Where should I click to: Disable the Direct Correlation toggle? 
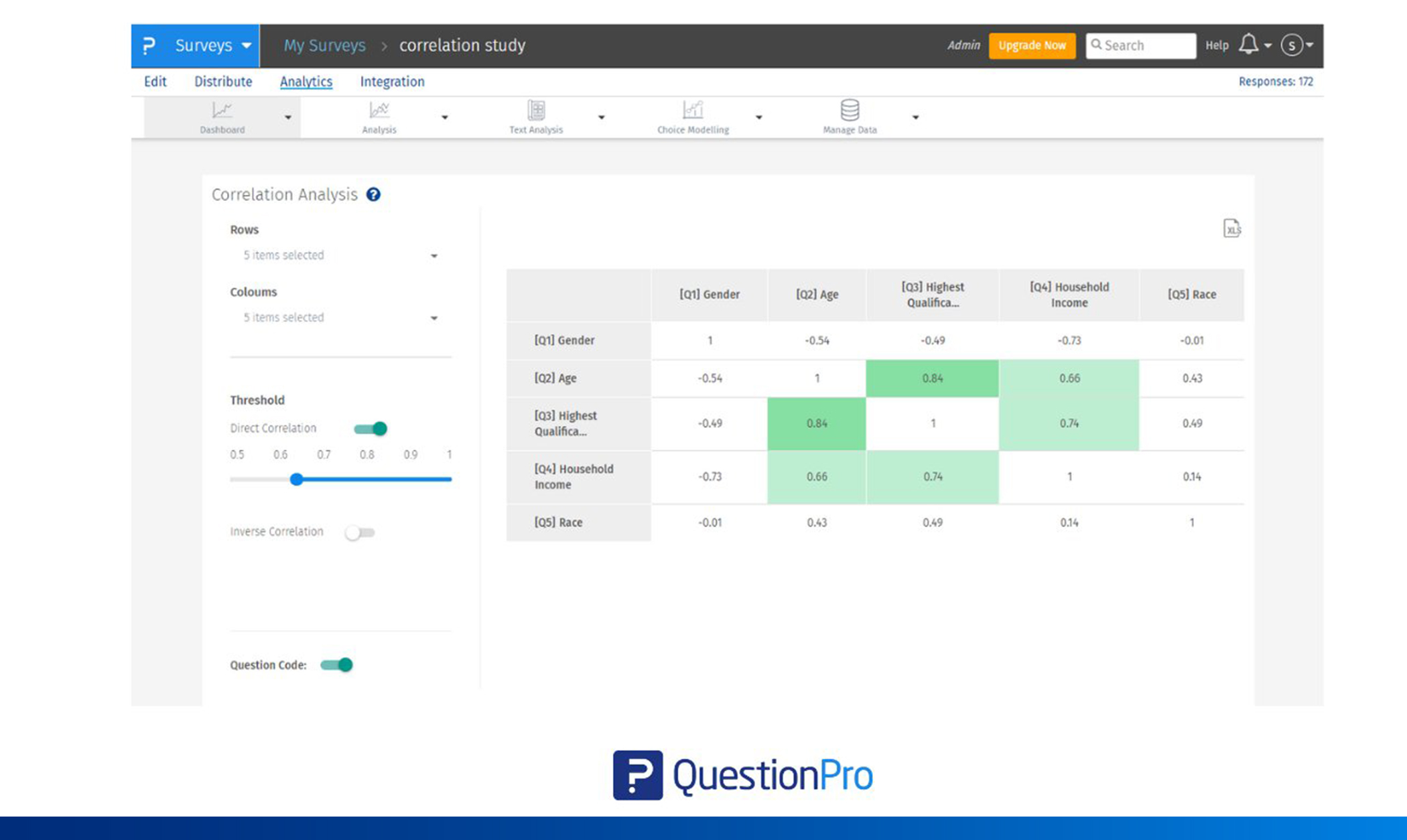(371, 429)
